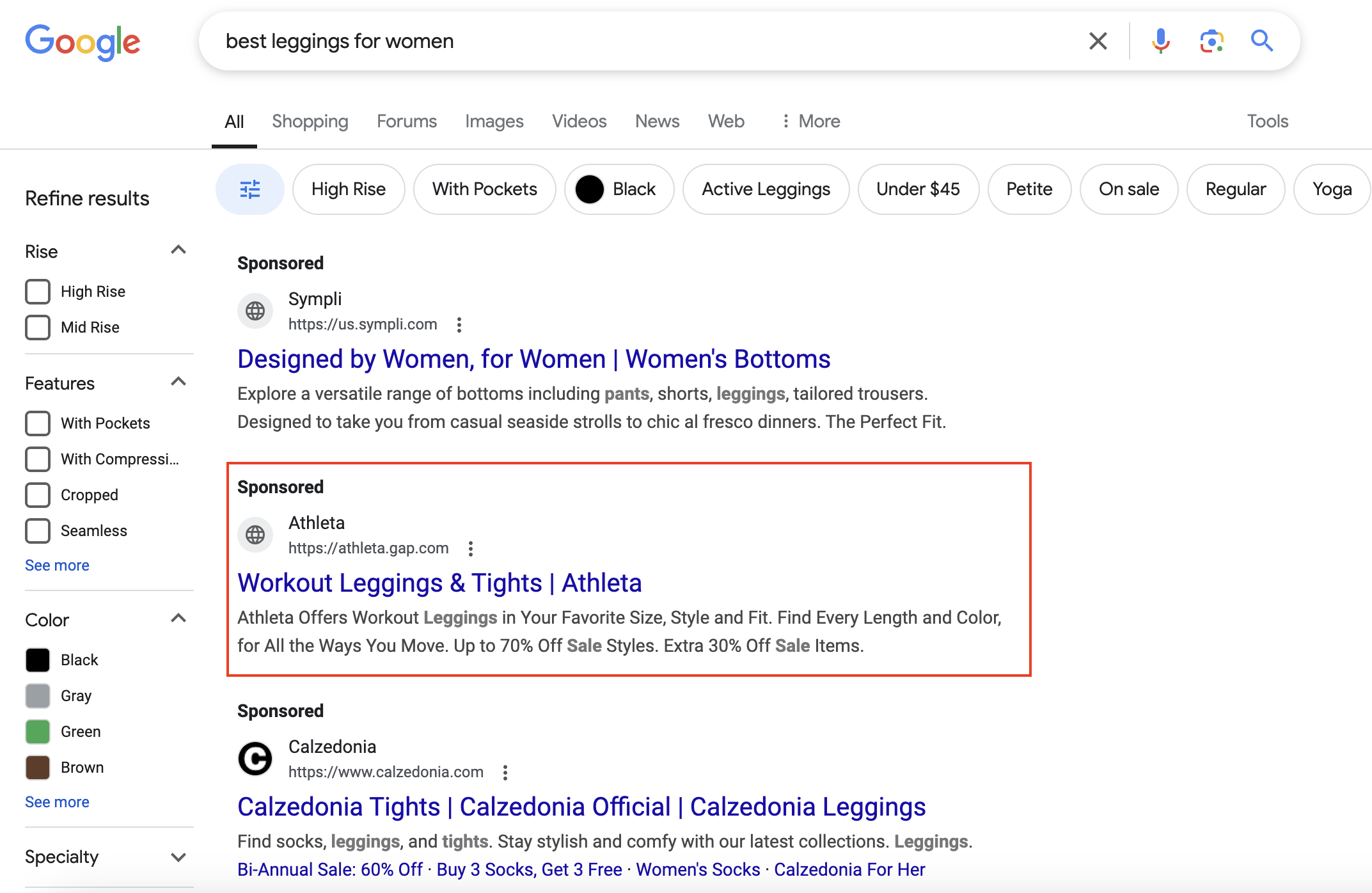The height and width of the screenshot is (893, 1372).
Task: Select the Cropped checkbox
Action: pos(38,494)
